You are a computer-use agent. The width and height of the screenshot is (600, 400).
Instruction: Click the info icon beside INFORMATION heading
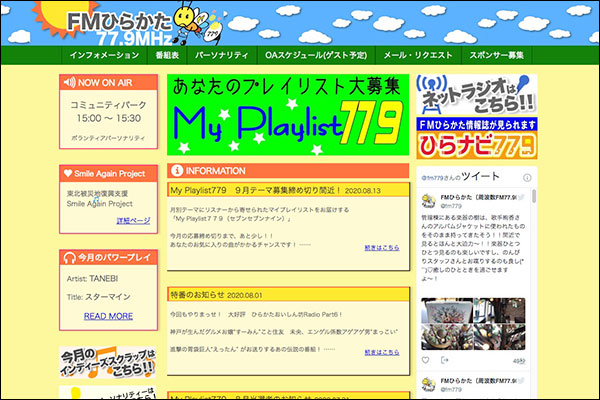177,171
